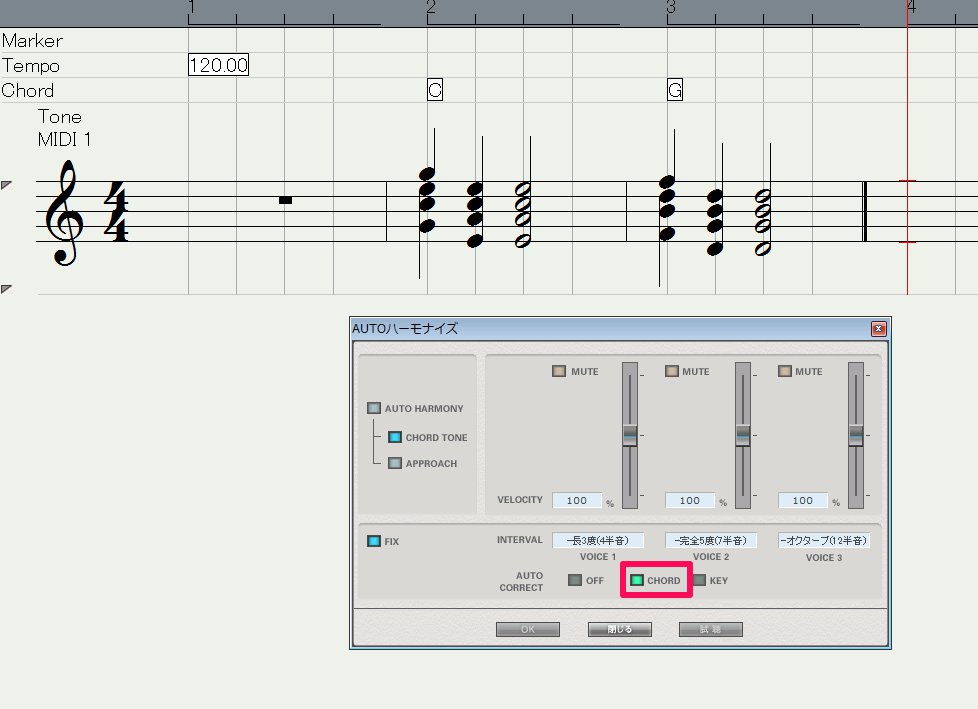
Task: Select the G chord marker
Action: point(675,90)
